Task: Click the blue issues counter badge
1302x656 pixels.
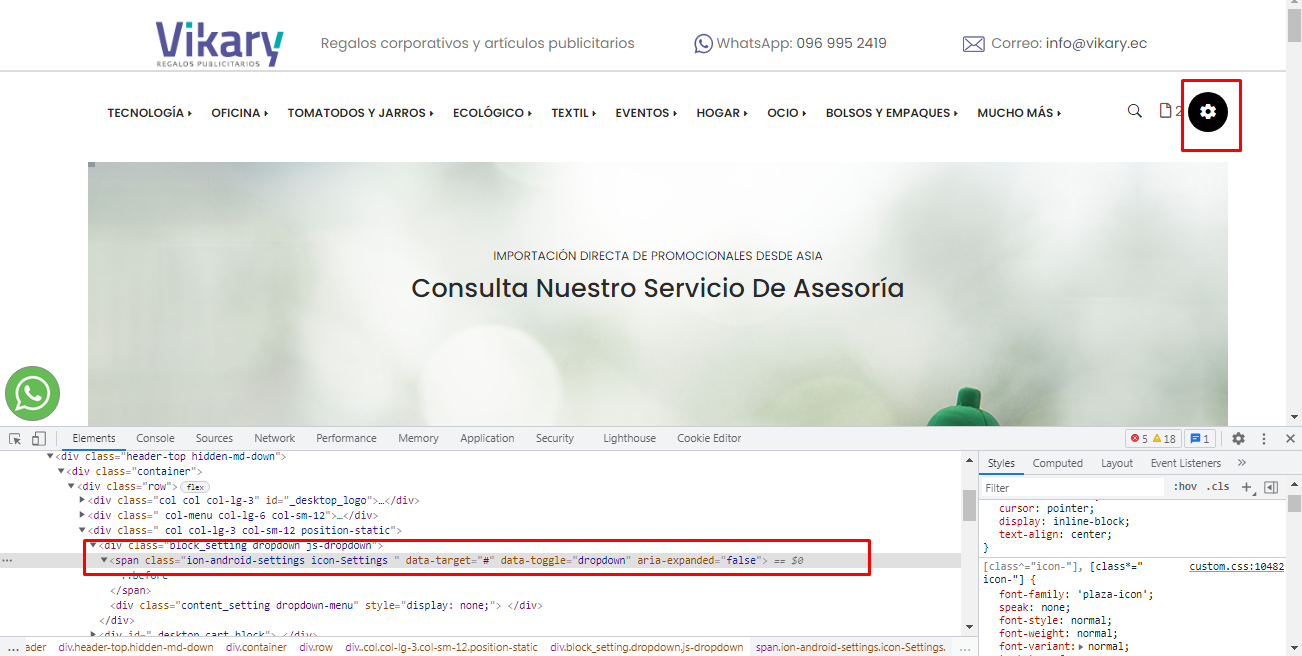Action: (1200, 438)
